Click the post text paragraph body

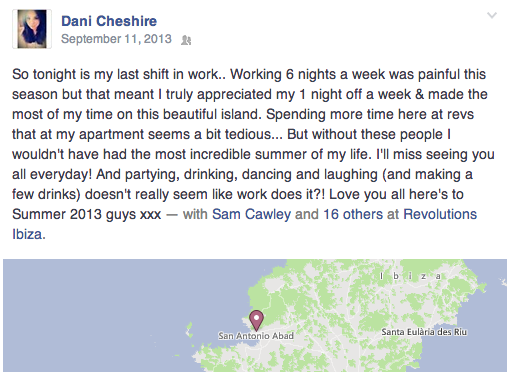(x=253, y=154)
